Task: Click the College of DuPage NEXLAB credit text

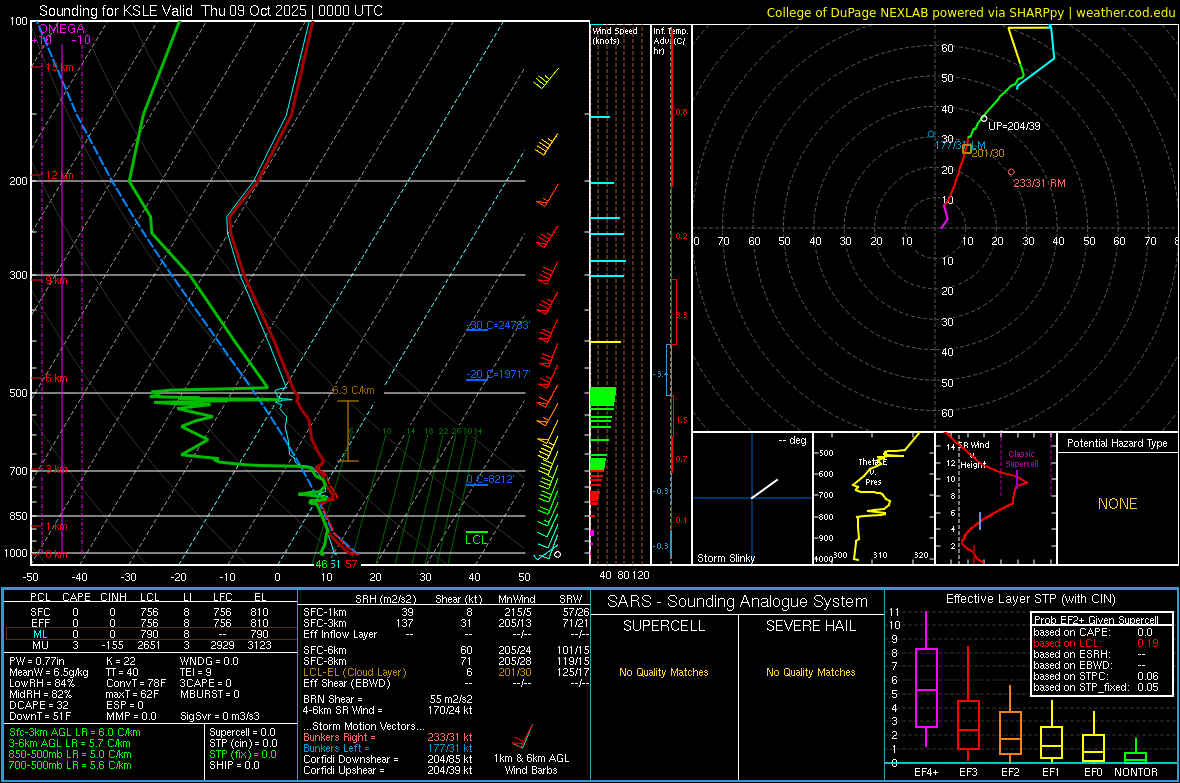Action: coord(970,13)
